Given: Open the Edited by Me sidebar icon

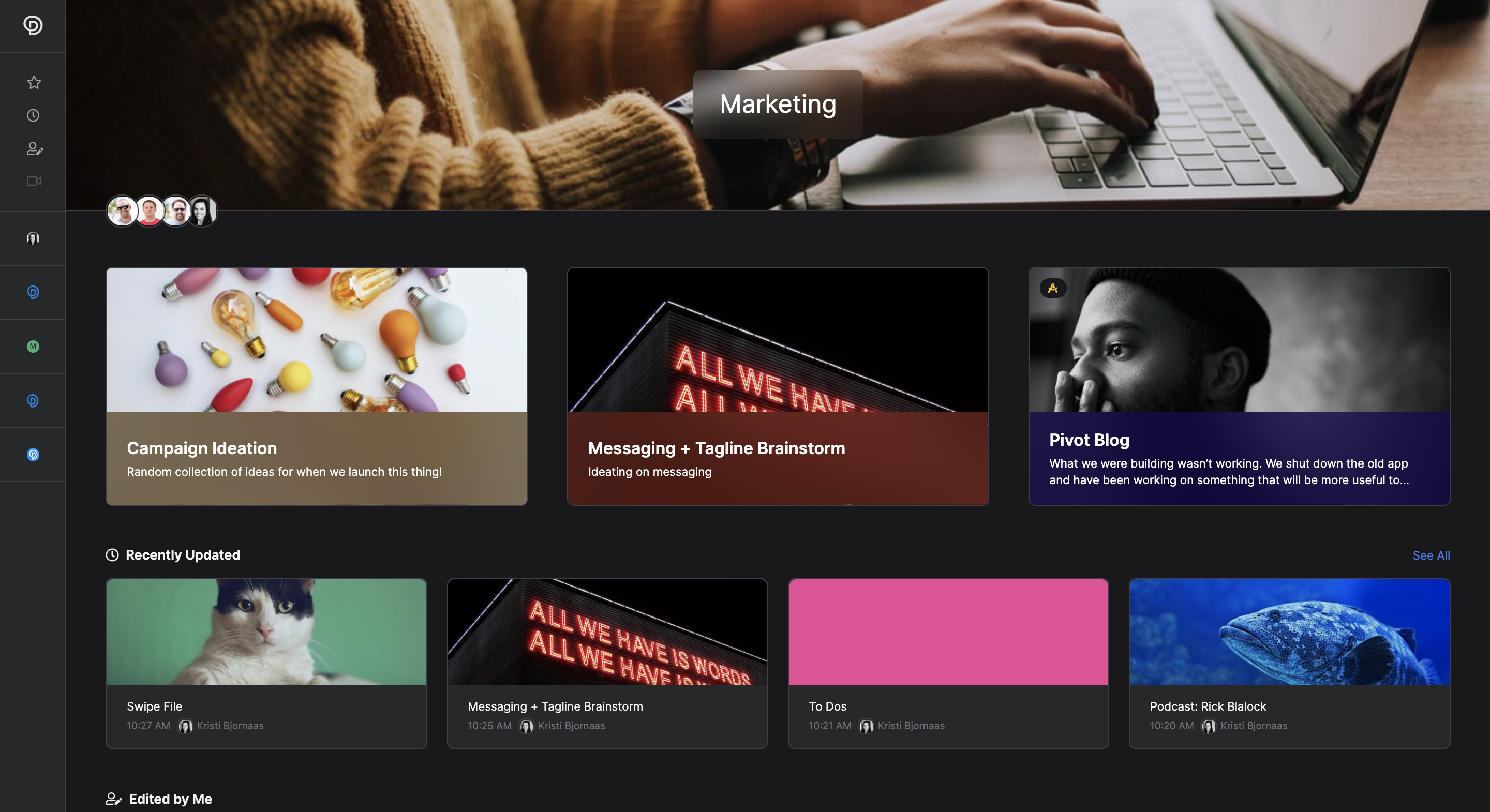Looking at the screenshot, I should coord(34,148).
